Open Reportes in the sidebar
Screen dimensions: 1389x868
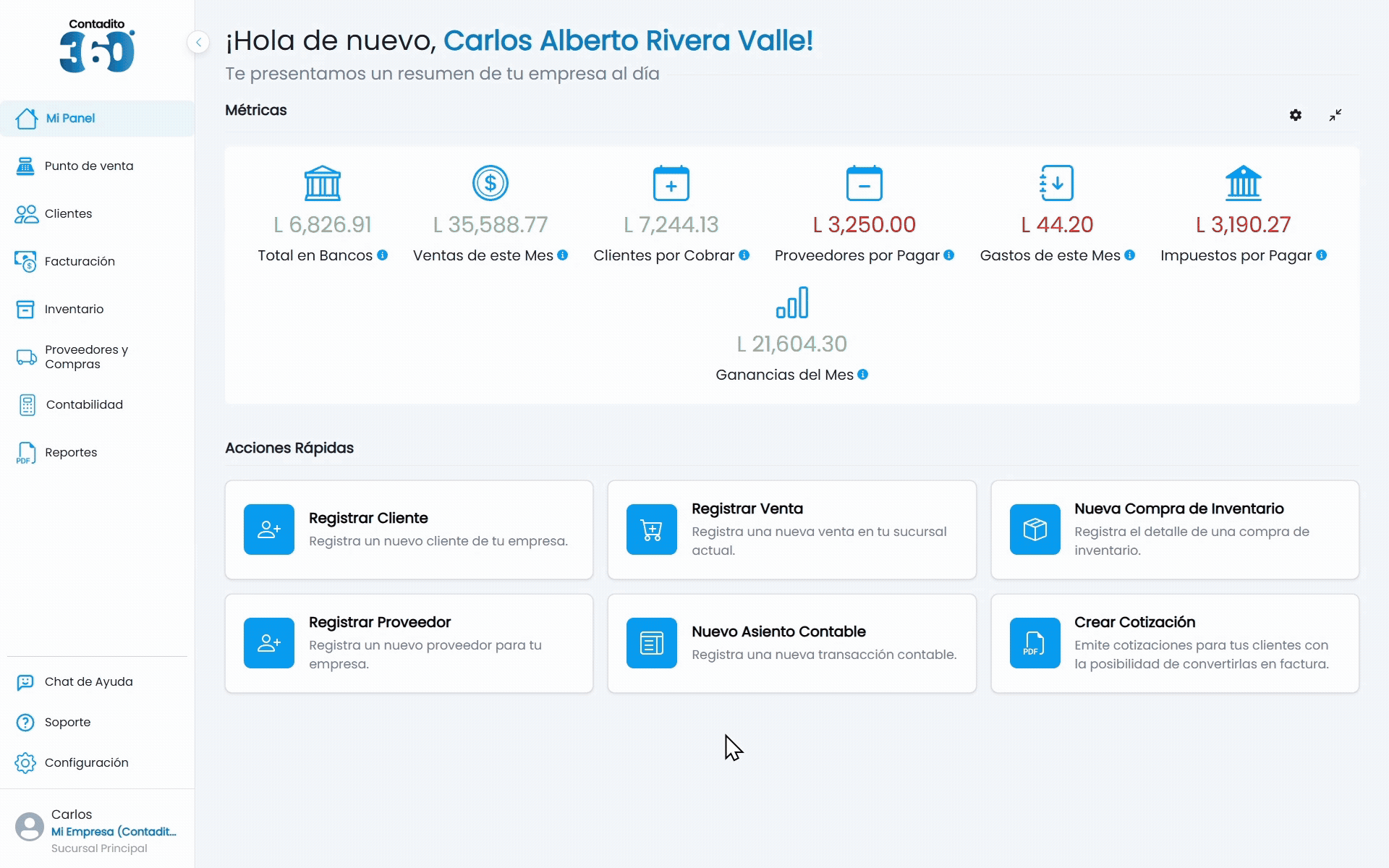98,453
